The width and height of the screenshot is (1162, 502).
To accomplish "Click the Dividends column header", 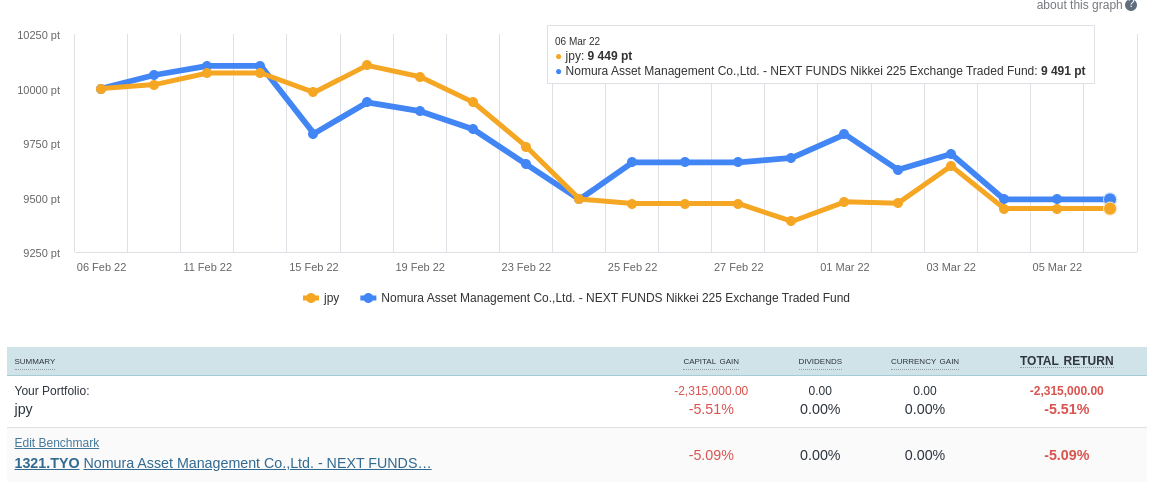I will (x=820, y=361).
